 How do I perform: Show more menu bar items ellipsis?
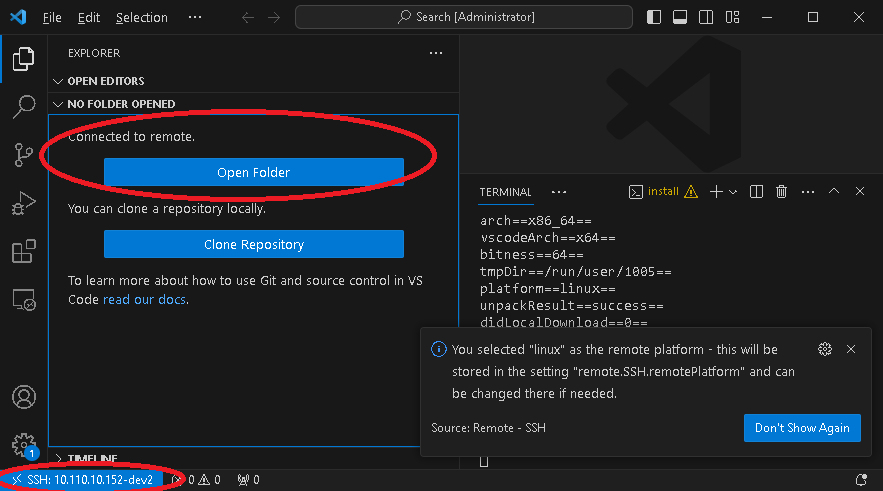195,17
